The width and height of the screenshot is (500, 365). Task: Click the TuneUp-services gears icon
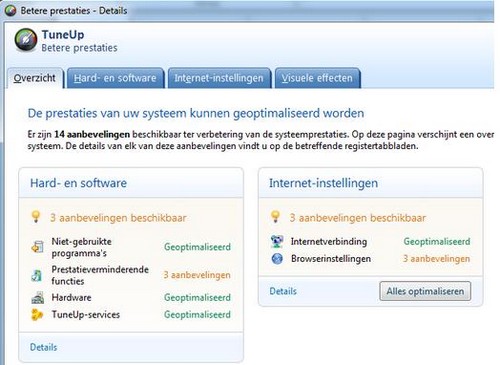click(x=37, y=315)
